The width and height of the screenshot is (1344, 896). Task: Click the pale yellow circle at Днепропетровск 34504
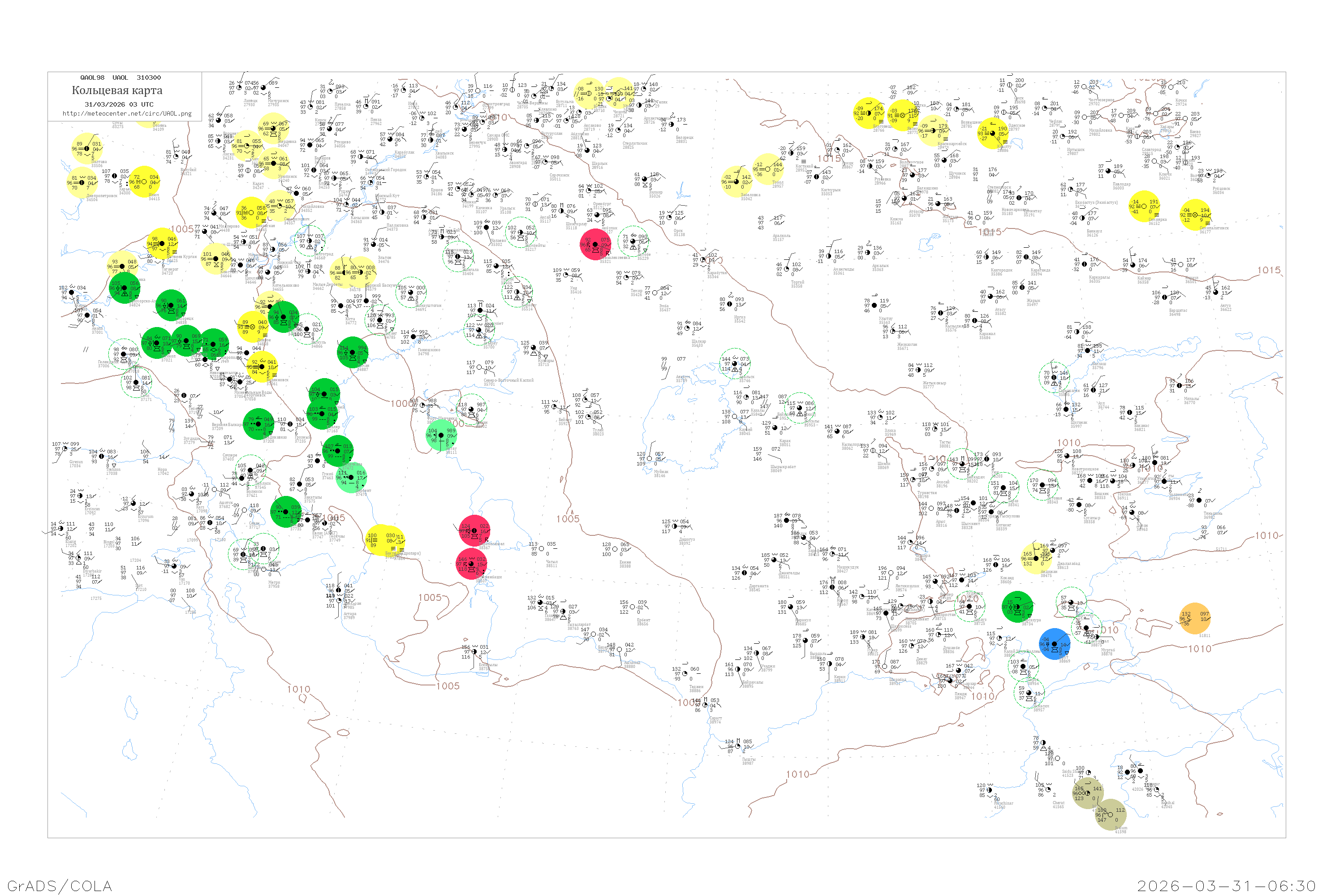82,182
